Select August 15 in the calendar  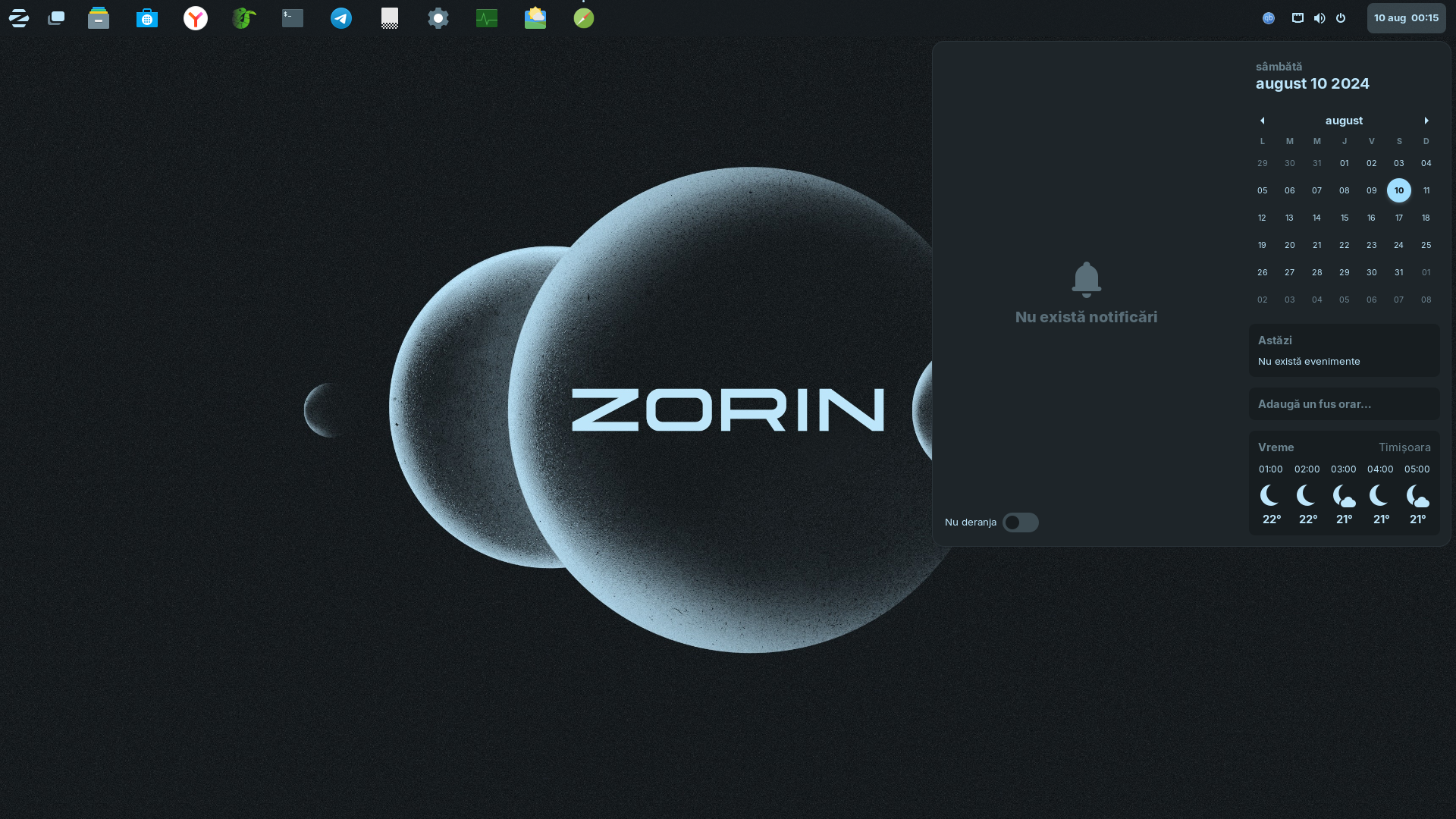point(1345,218)
